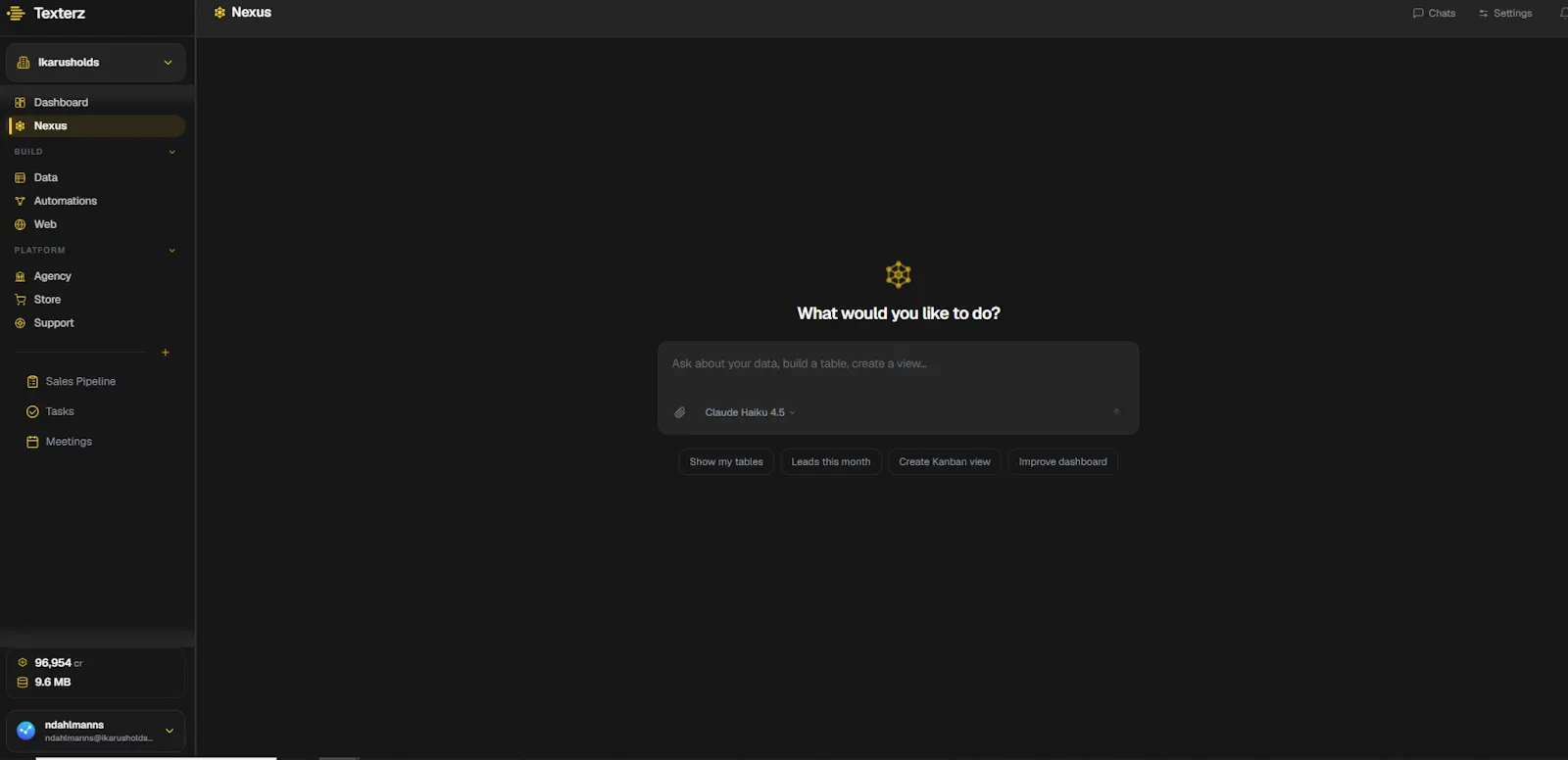Screen dimensions: 1568x760
Task: Expand the ndahlmanns account menu chevron
Action: [x=170, y=731]
